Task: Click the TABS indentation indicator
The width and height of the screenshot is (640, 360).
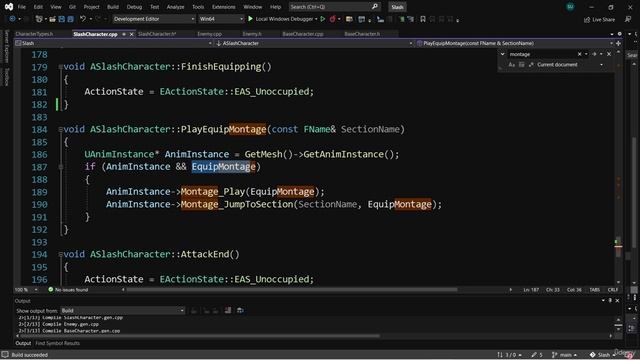Action: (595, 290)
